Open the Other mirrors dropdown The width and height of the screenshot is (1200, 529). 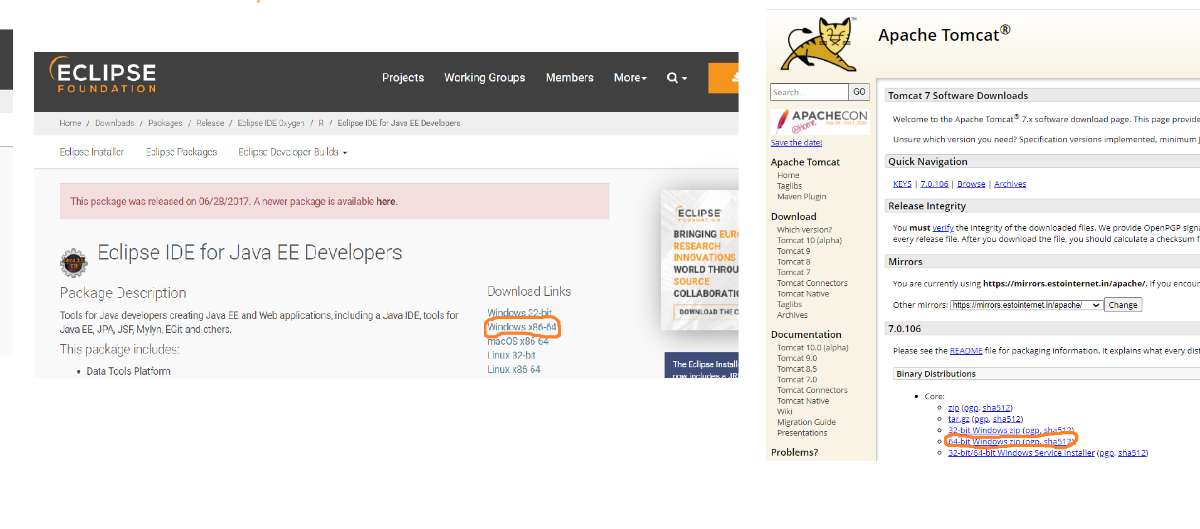click(1026, 305)
